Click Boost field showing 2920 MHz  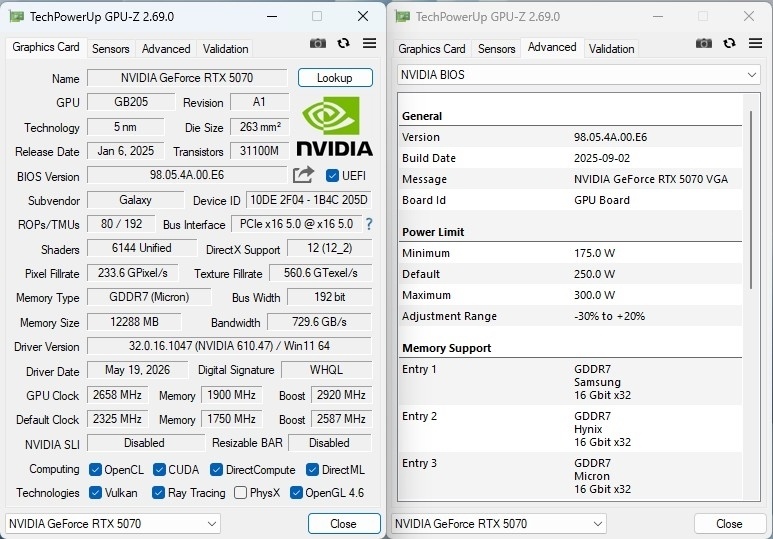(341, 395)
